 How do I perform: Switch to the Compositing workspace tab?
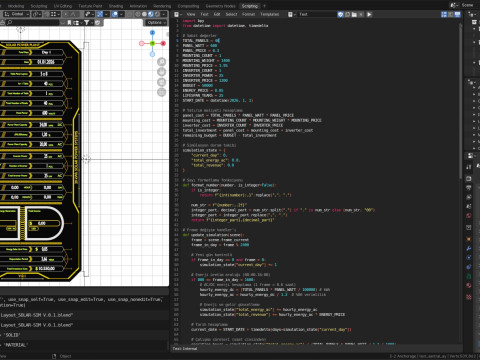188,6
